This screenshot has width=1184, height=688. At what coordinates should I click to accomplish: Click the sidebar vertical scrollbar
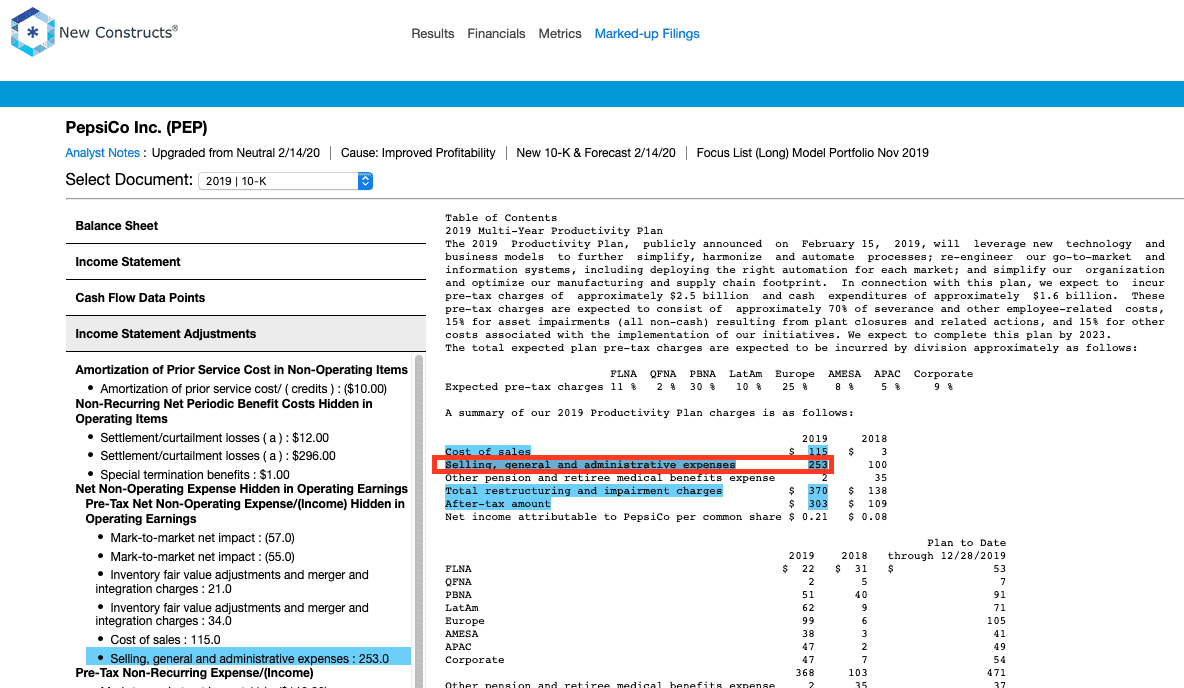pos(419,521)
